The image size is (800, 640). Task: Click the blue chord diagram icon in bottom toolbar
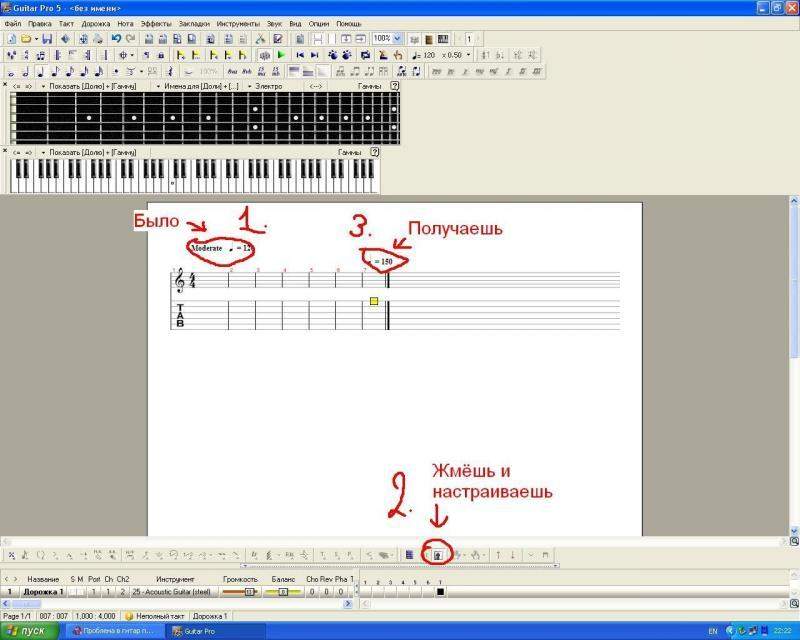click(409, 555)
